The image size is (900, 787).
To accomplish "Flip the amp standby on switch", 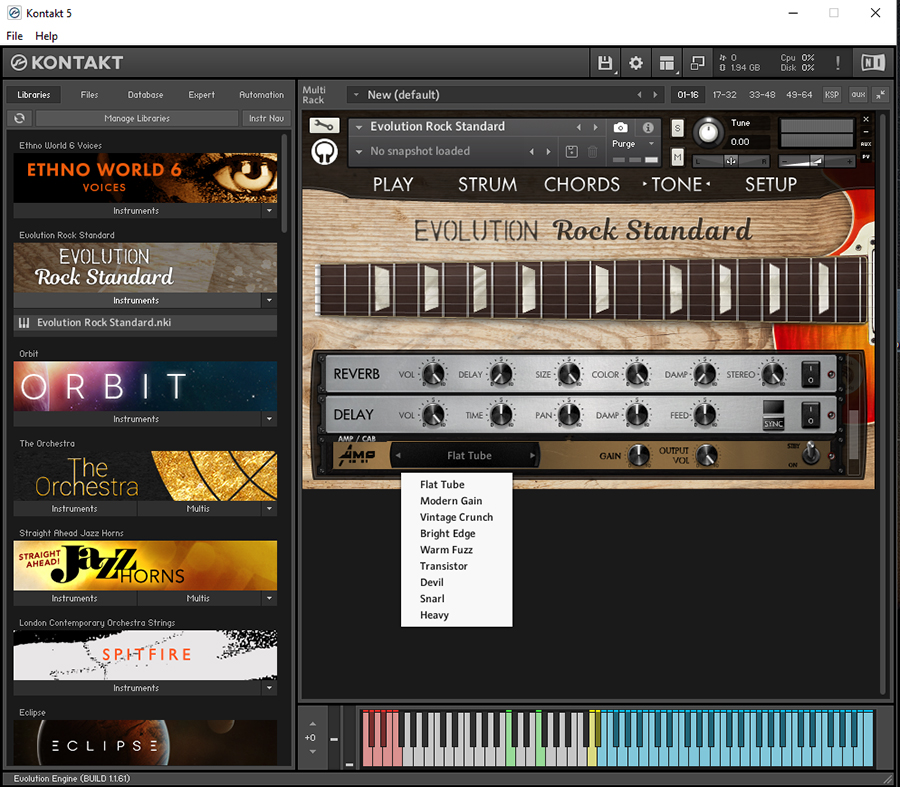I will pos(810,453).
